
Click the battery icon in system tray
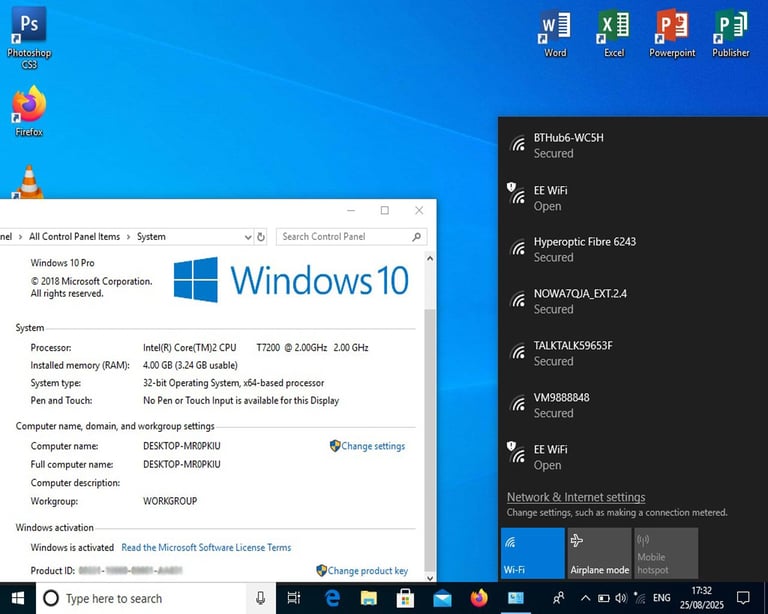point(603,598)
